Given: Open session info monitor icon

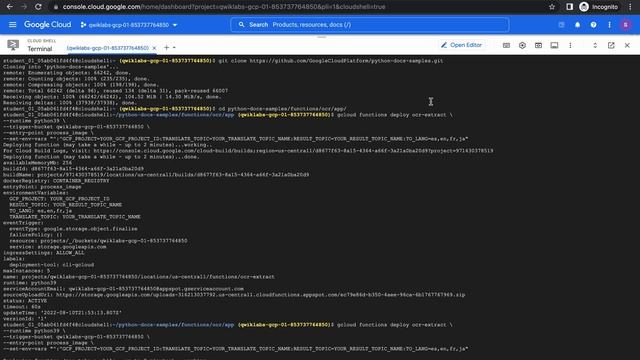Looking at the screenshot, I should pos(554,45).
